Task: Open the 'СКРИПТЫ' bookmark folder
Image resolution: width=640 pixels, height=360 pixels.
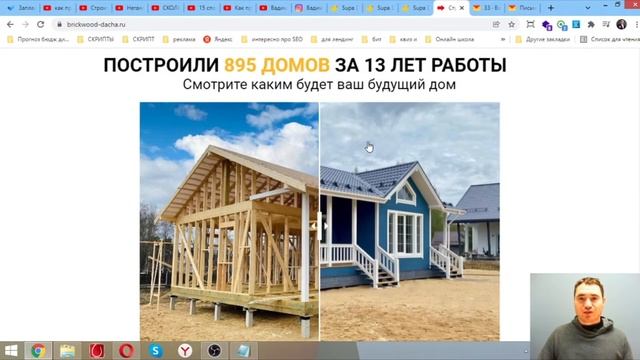Action: [x=96, y=39]
